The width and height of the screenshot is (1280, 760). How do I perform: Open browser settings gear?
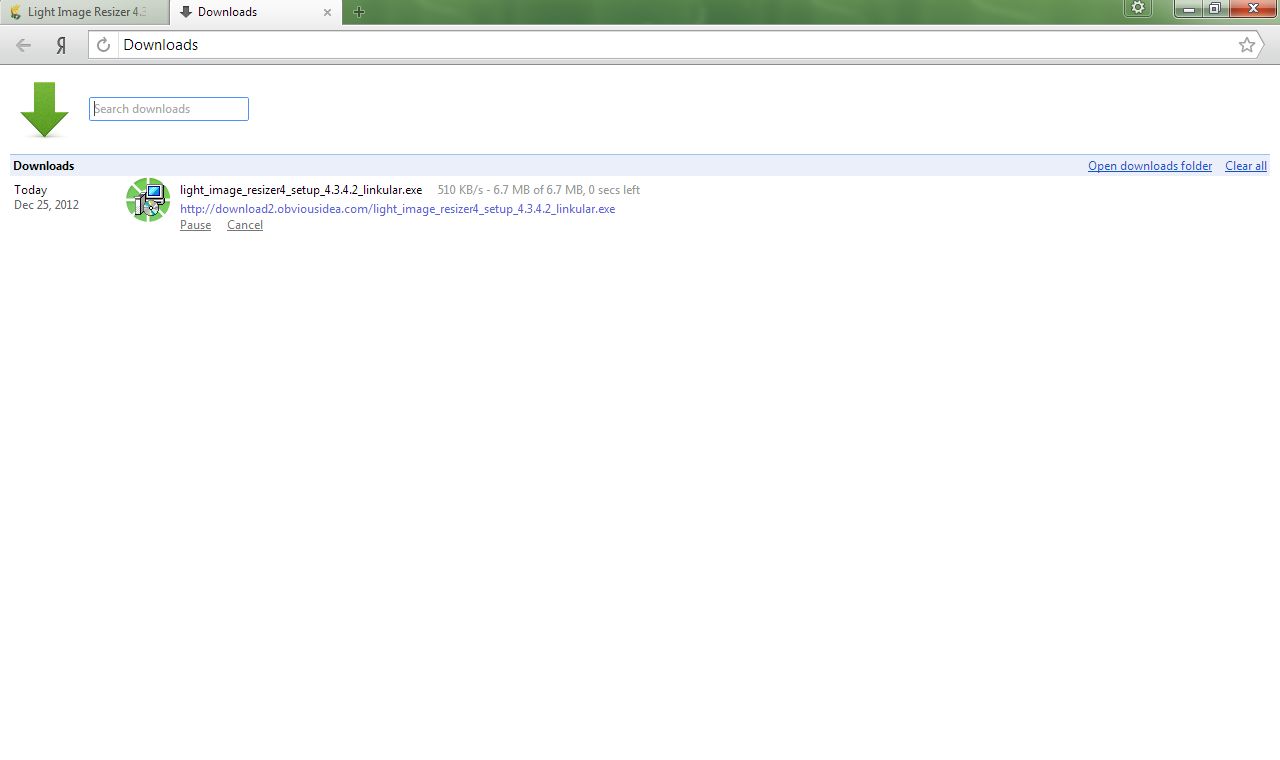[x=1137, y=8]
